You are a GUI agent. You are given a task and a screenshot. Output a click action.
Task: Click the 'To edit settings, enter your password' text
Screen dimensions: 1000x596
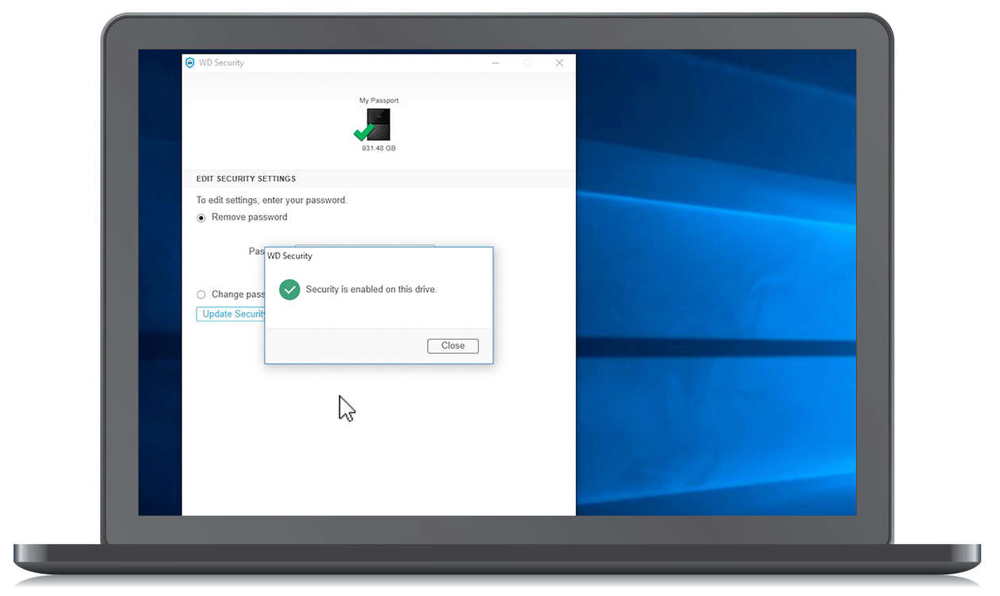tap(272, 200)
